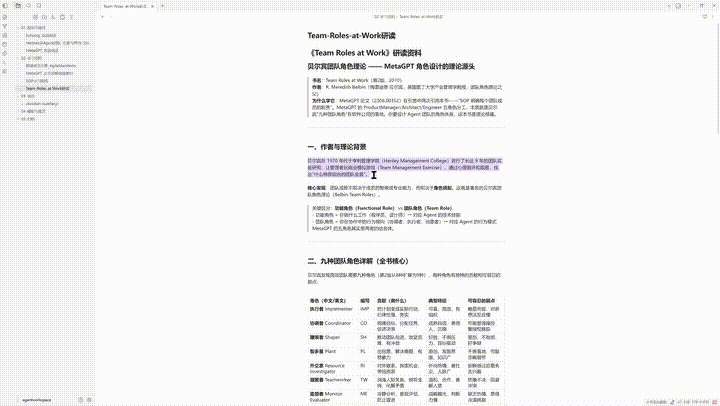Open a new tab with plus
Image resolution: width=720 pixels, height=406 pixels.
[x=163, y=6]
